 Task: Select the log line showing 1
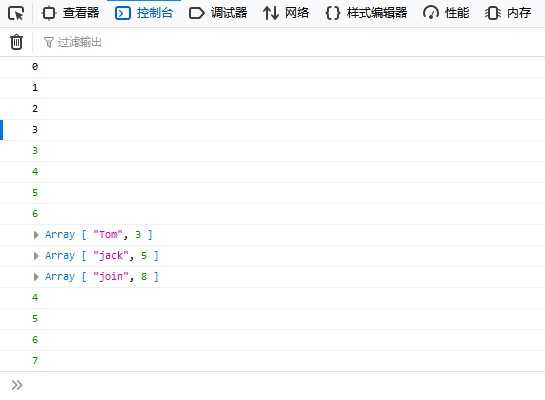tap(272, 88)
